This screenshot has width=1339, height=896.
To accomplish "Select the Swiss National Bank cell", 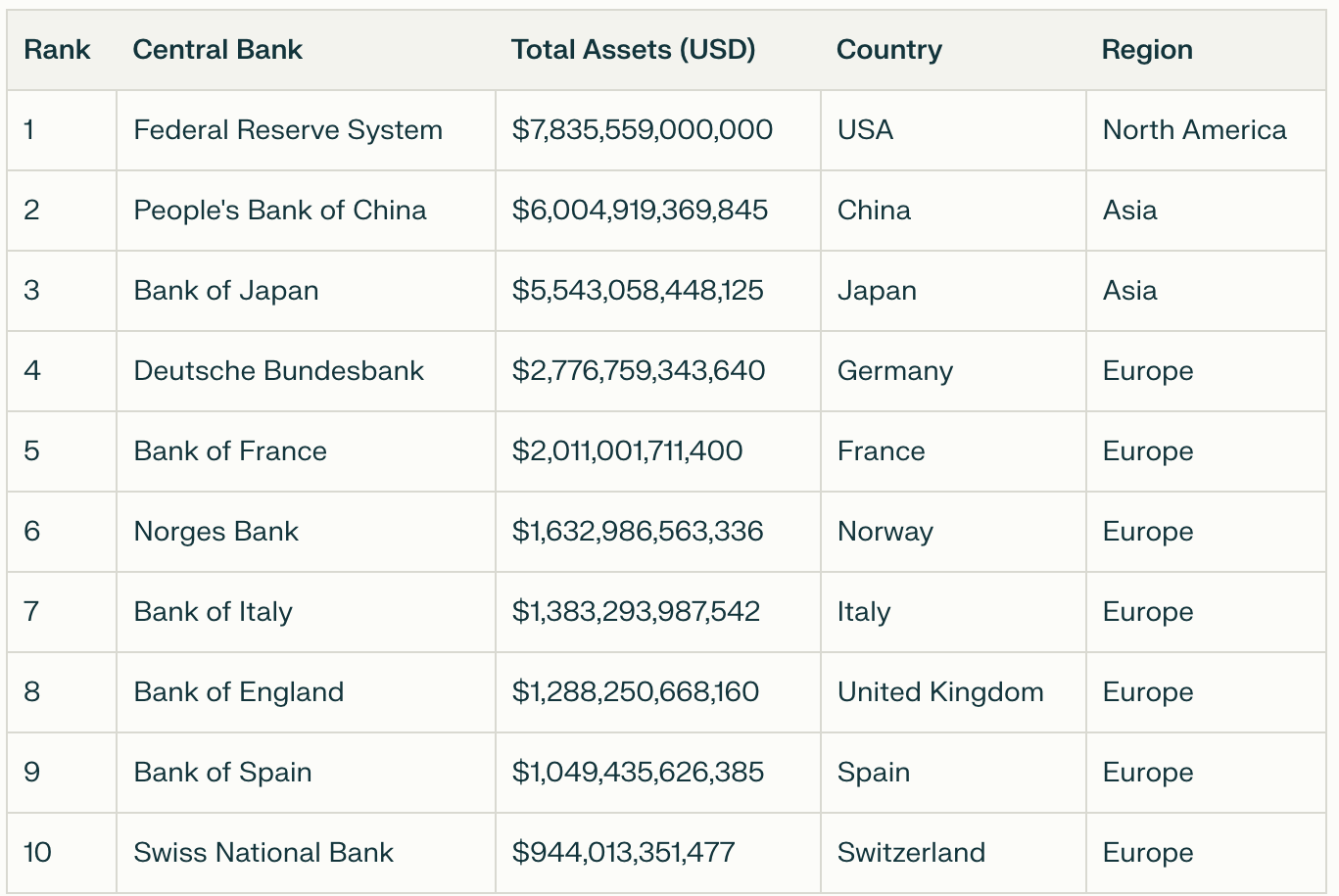I will 263,853.
